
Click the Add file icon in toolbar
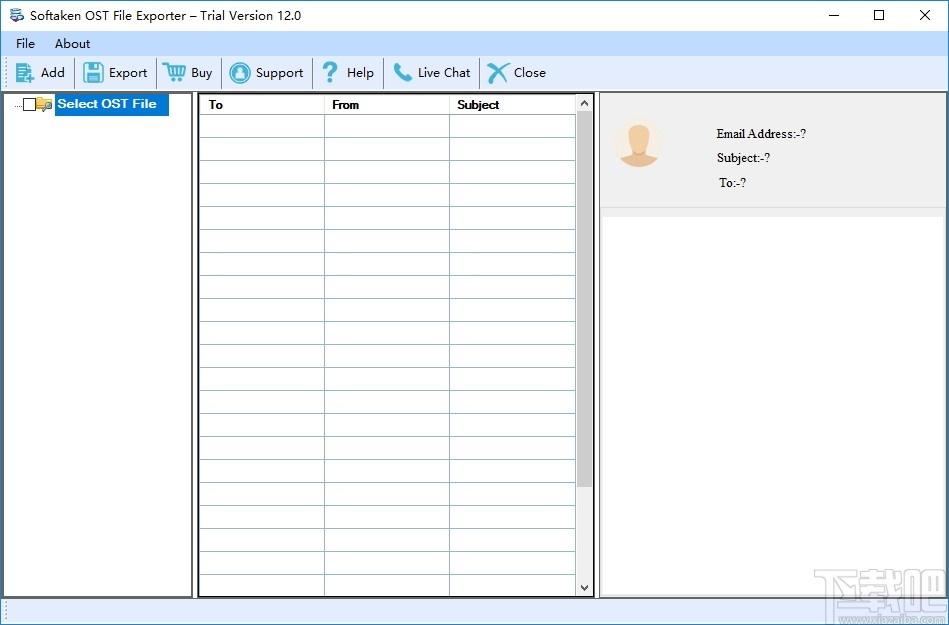[x=25, y=73]
